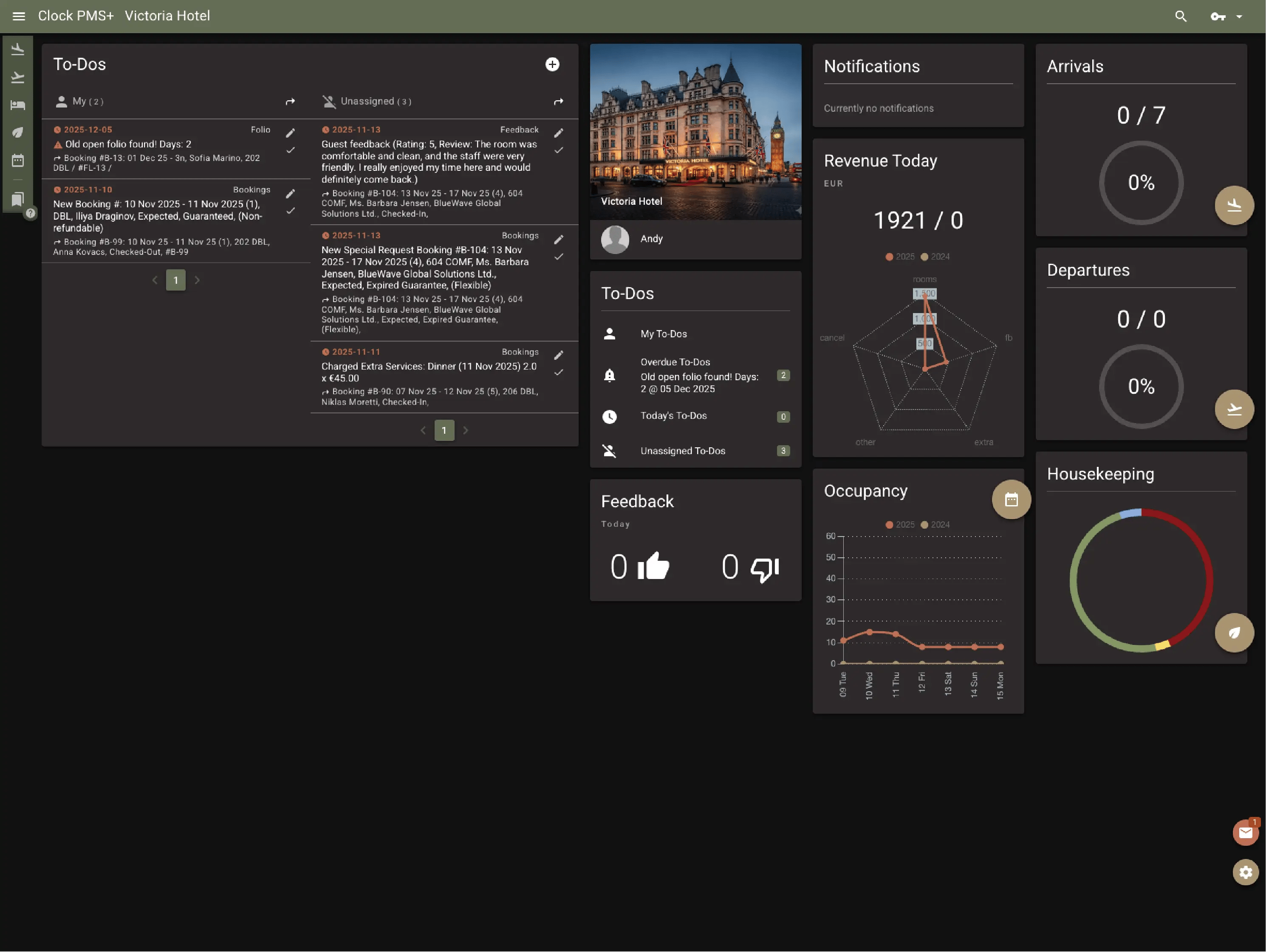Viewport: 1266px width, 952px height.
Task: Open housekeeping leaf icon in sidebar
Action: (x=18, y=132)
